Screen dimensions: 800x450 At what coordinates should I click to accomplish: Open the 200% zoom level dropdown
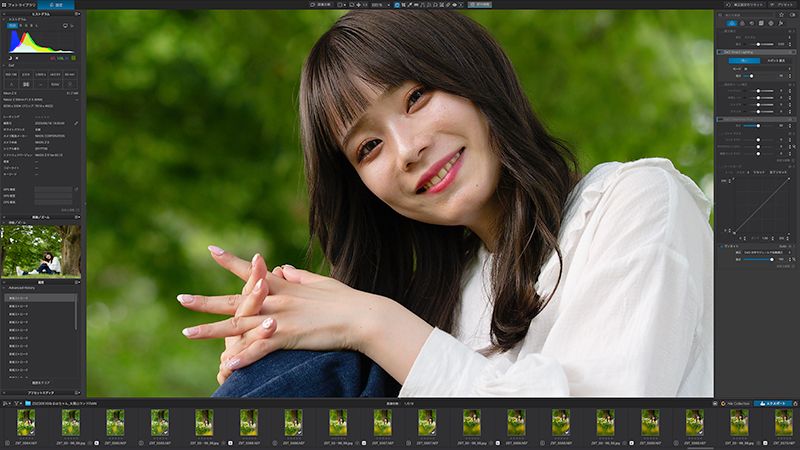pyautogui.click(x=381, y=5)
